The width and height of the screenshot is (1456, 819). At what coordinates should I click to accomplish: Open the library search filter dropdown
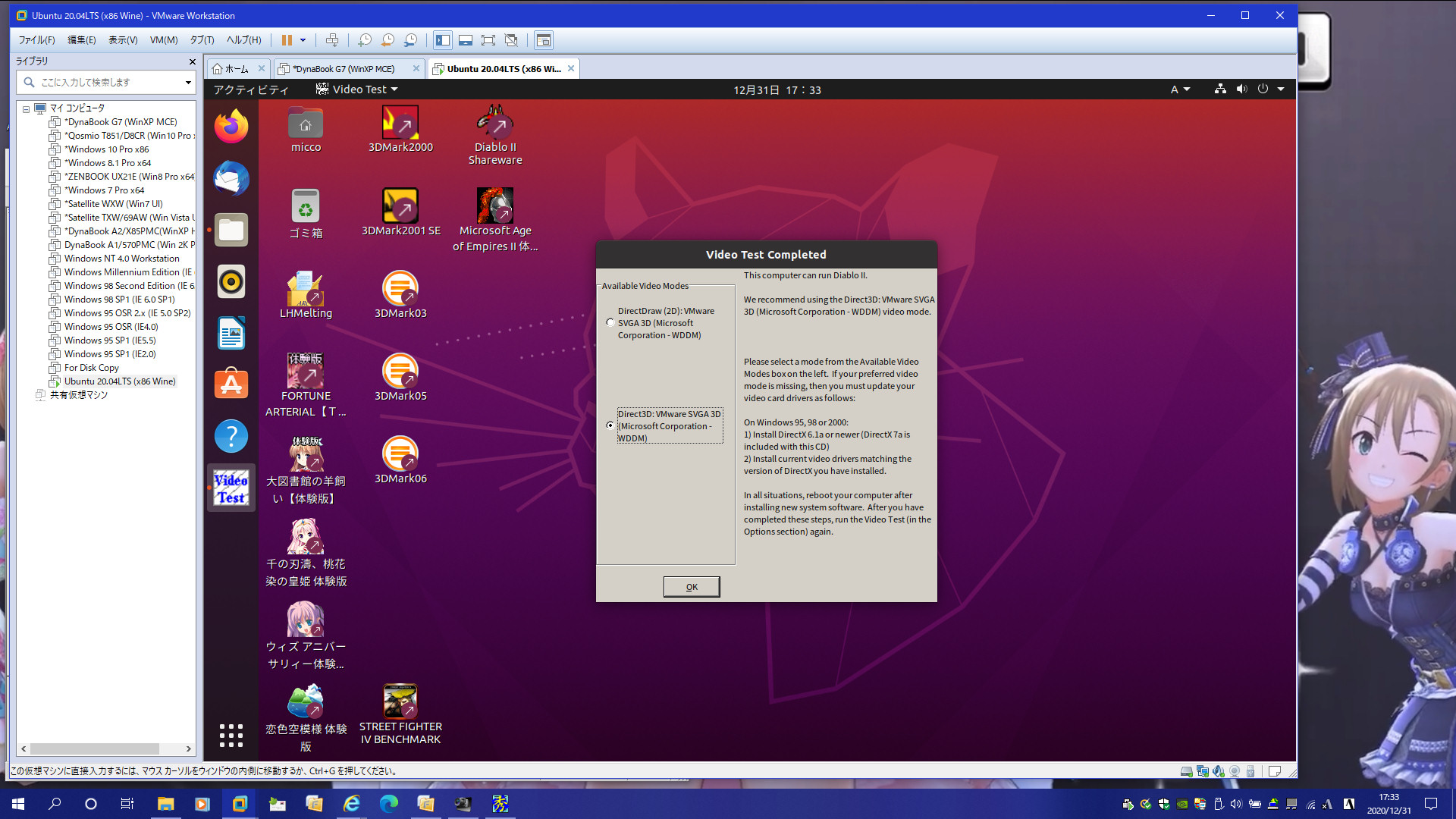click(188, 83)
